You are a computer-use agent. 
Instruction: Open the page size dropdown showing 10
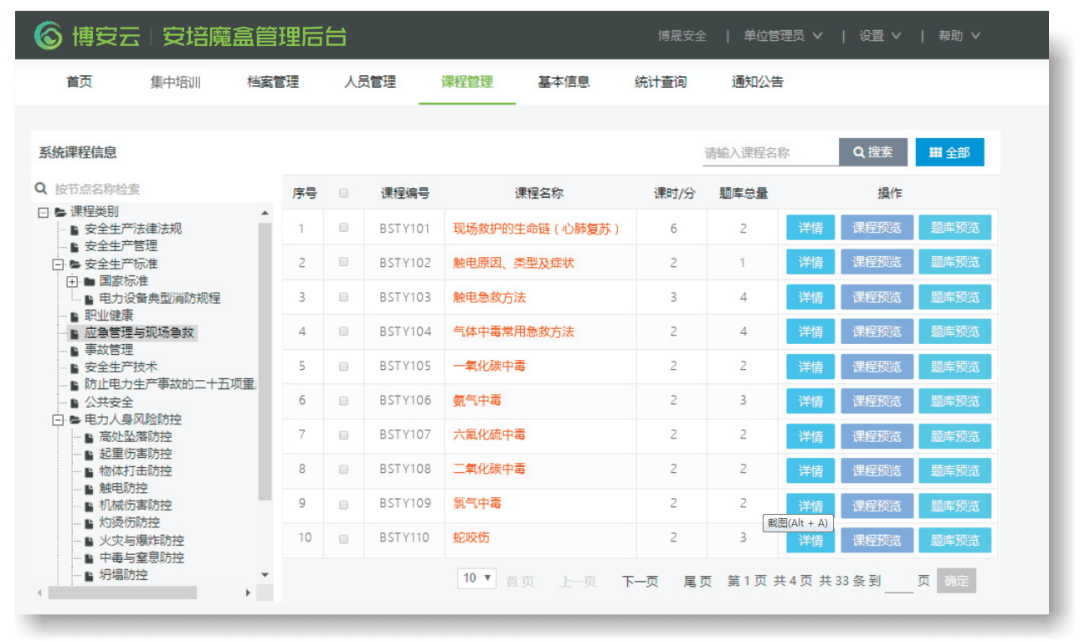477,579
